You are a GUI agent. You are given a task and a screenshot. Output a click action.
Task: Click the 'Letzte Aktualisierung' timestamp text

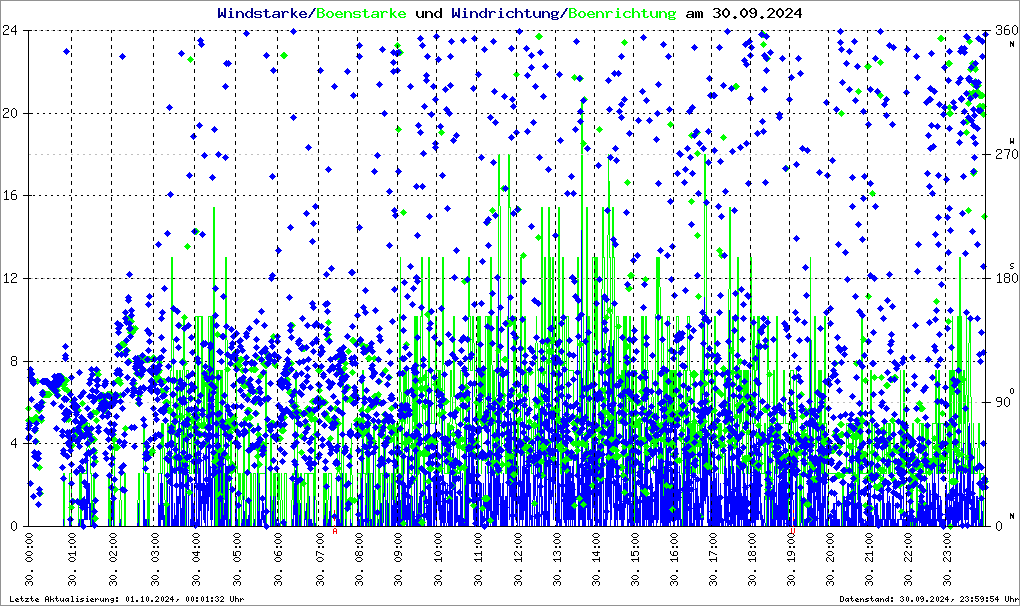(x=127, y=599)
